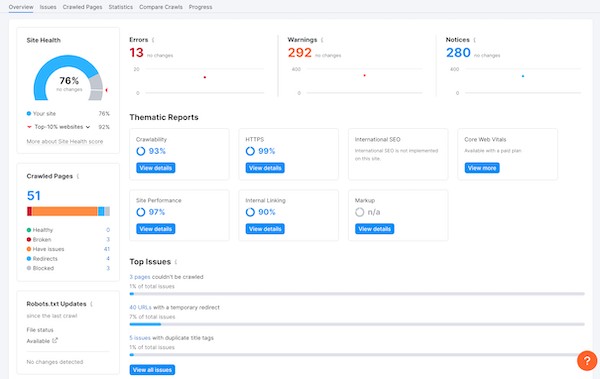This screenshot has width=600, height=379.
Task: Click info icon next to Top Issues
Action: pyautogui.click(x=176, y=262)
